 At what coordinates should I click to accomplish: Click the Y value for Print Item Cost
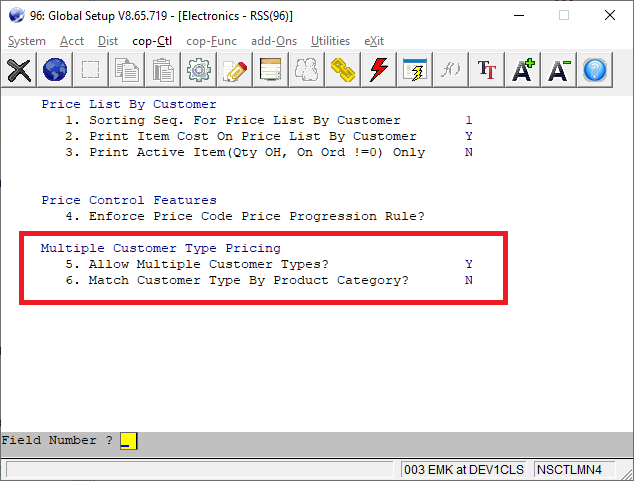coord(469,136)
